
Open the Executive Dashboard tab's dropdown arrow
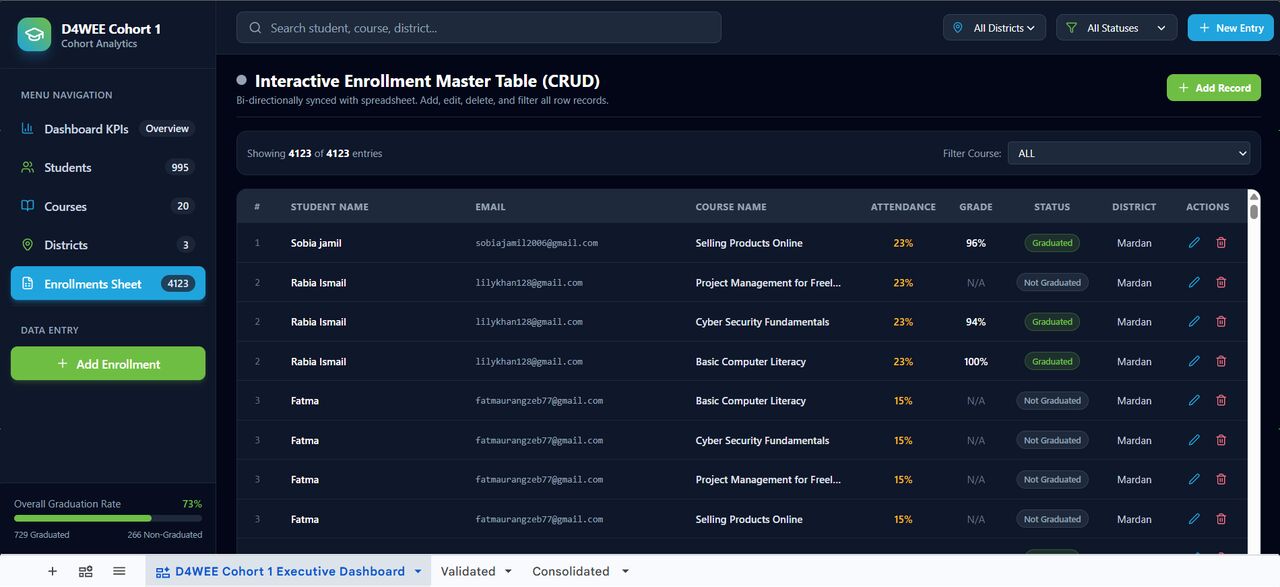[417, 572]
